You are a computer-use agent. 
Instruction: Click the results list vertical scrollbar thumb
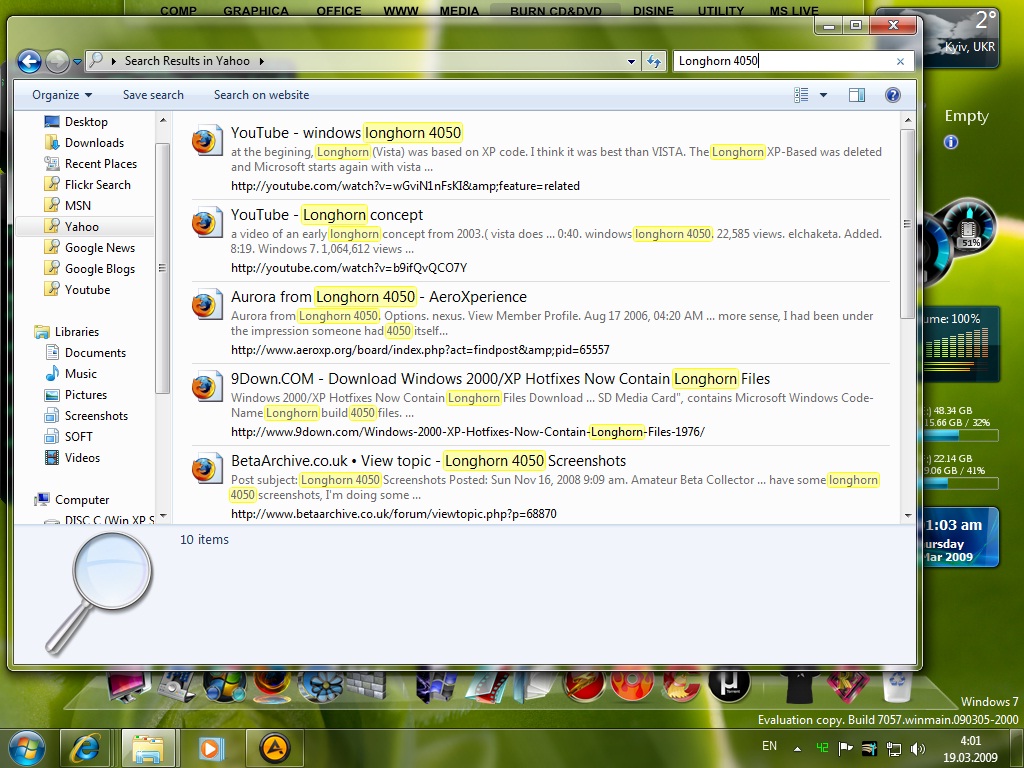(x=908, y=224)
